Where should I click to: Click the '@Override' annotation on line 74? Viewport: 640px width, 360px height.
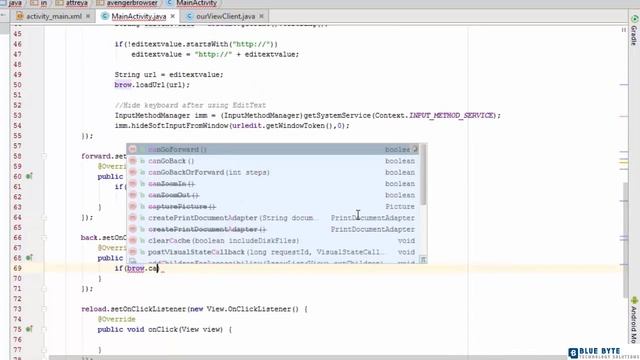pyautogui.click(x=116, y=319)
